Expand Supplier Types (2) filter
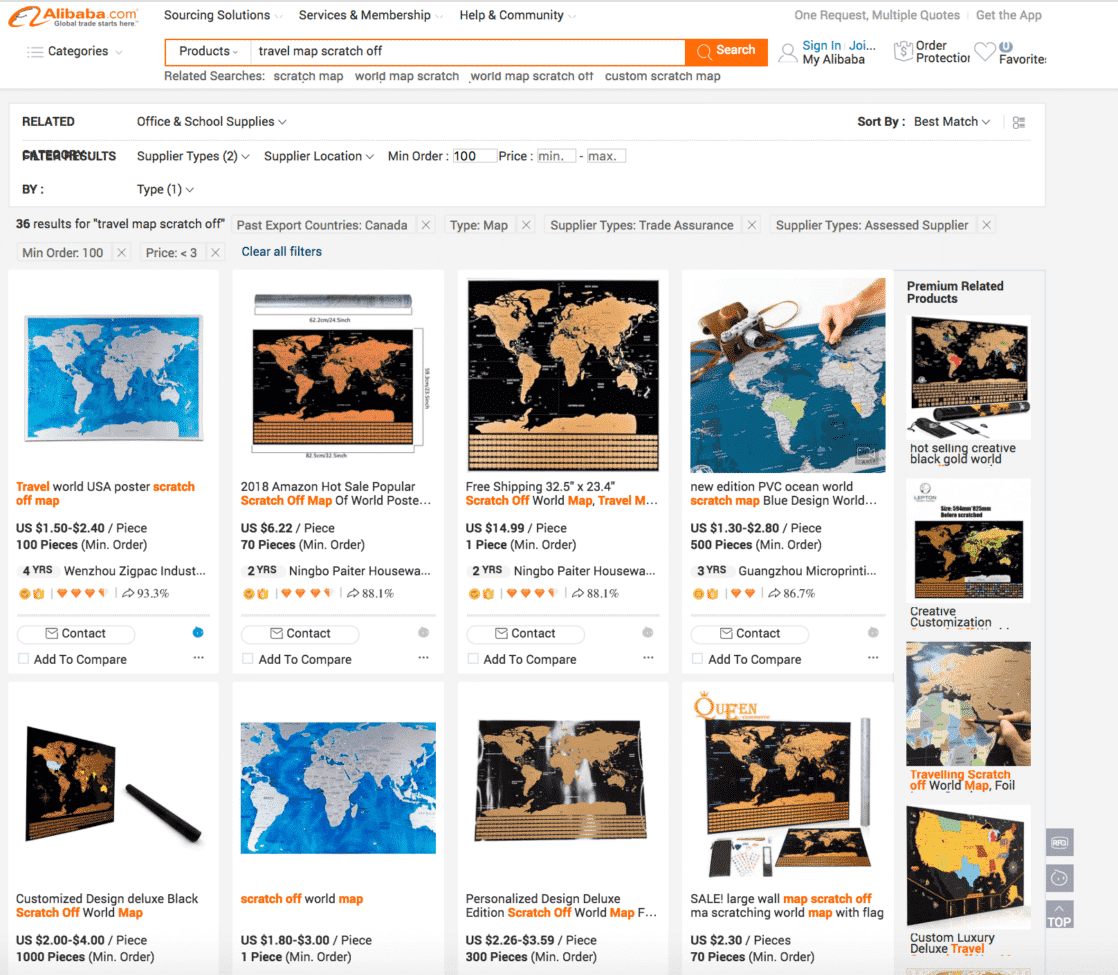This screenshot has width=1118, height=975. coord(193,155)
